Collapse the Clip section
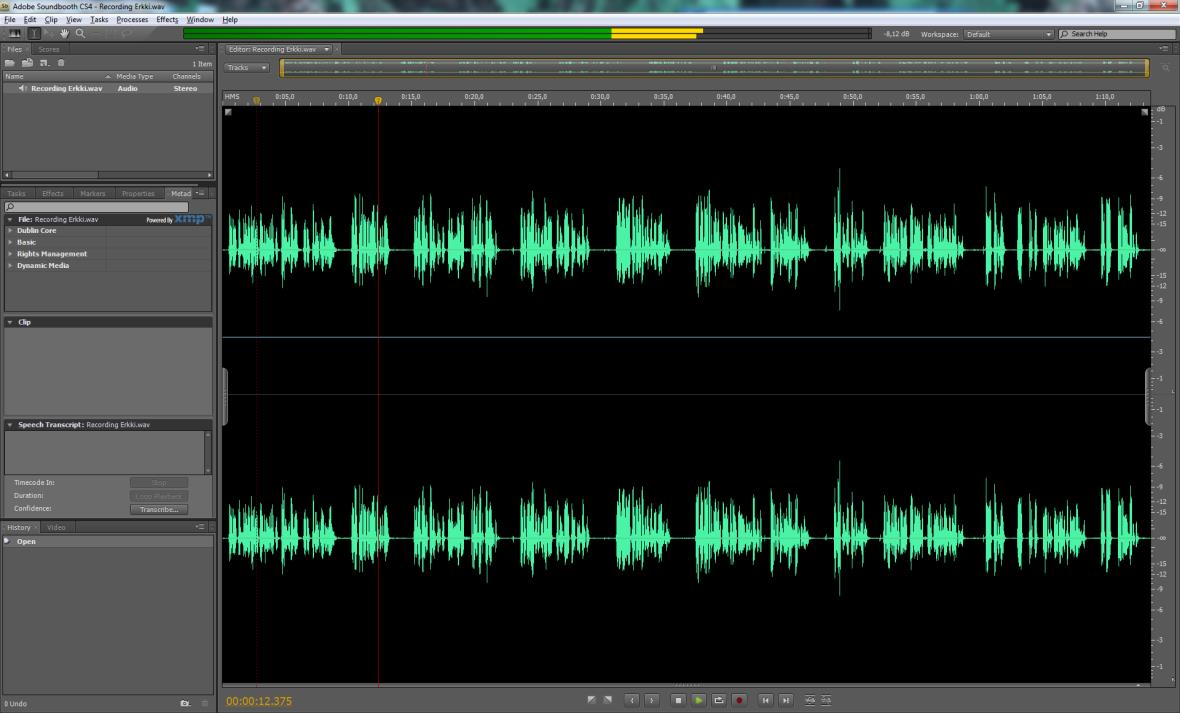The image size is (1180, 713). [11, 321]
